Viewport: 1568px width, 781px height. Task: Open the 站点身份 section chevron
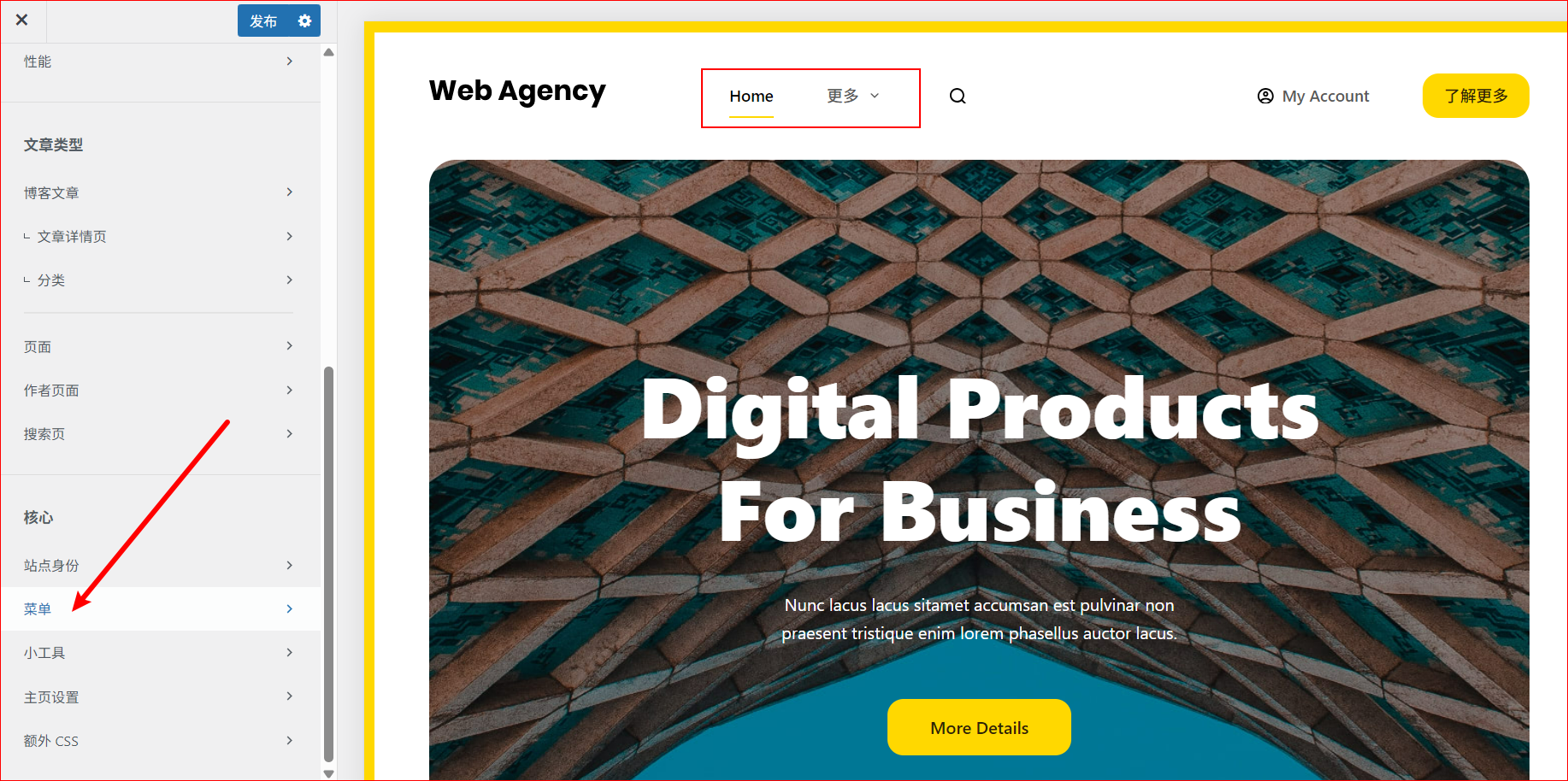pyautogui.click(x=290, y=565)
